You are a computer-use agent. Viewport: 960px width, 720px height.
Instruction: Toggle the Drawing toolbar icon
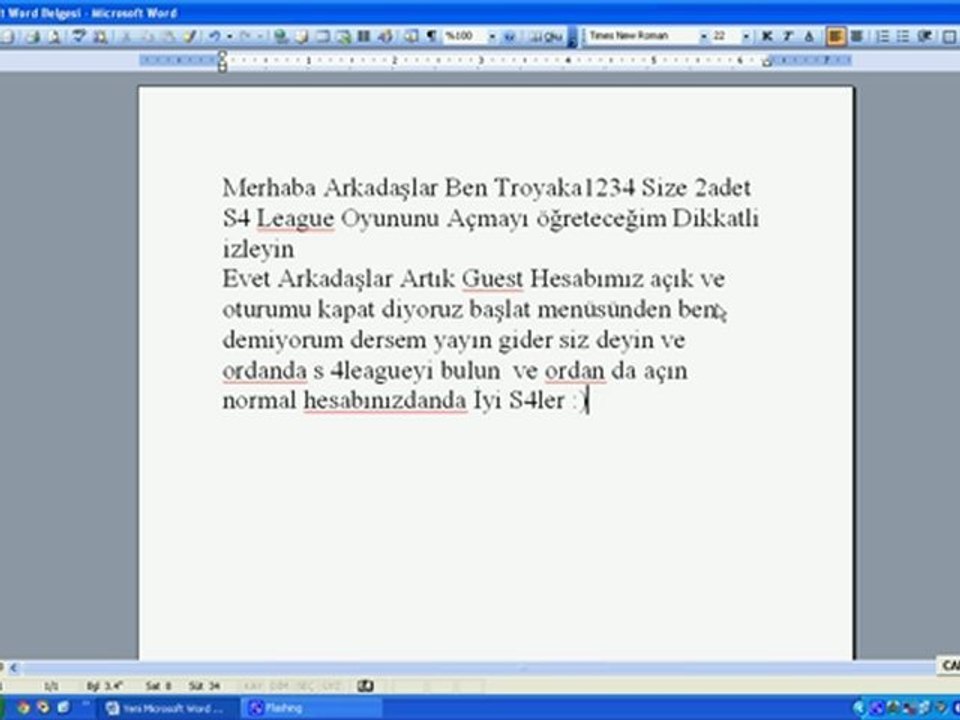(385, 37)
